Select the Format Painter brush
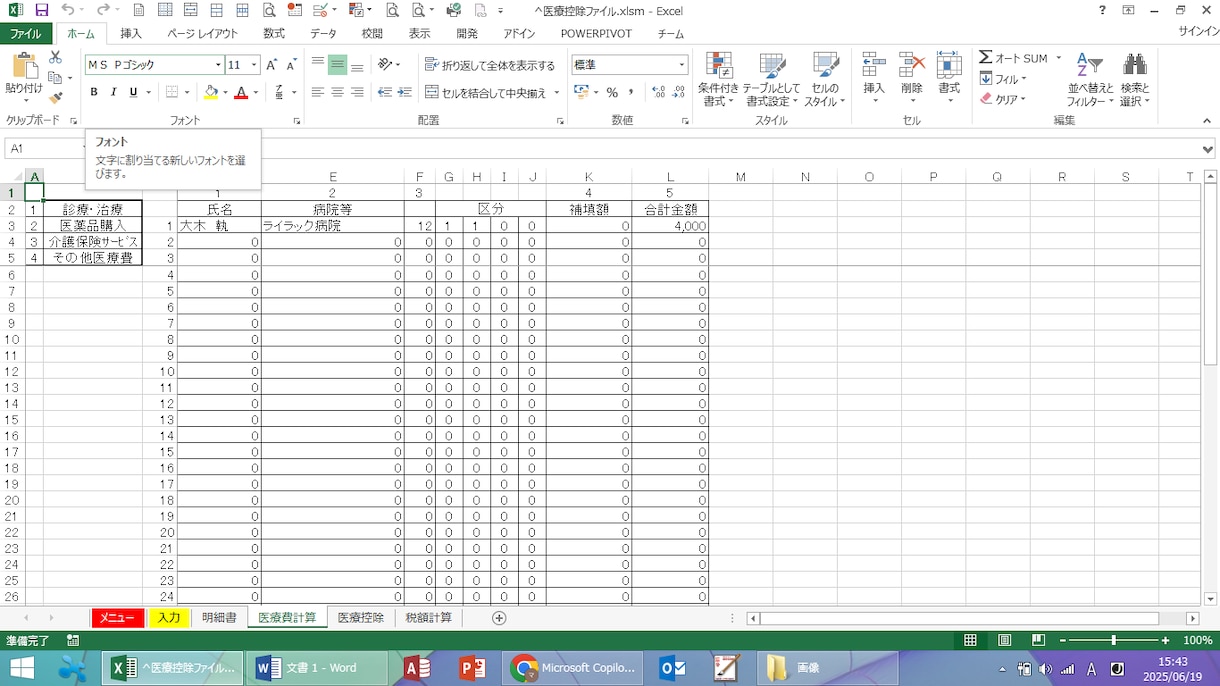The height and width of the screenshot is (686, 1220). (55, 97)
